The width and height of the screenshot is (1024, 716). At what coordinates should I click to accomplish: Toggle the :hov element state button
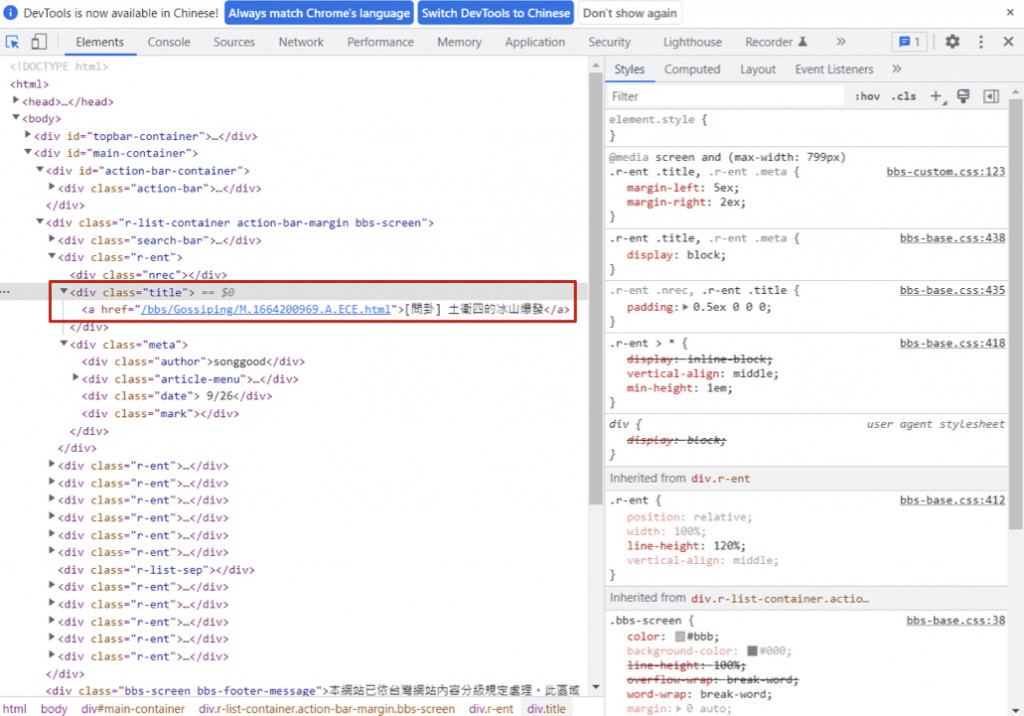[x=867, y=97]
